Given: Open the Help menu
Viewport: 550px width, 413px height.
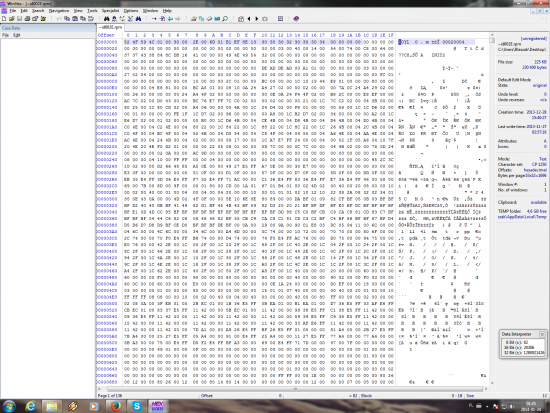Looking at the screenshot, I should (167, 11).
